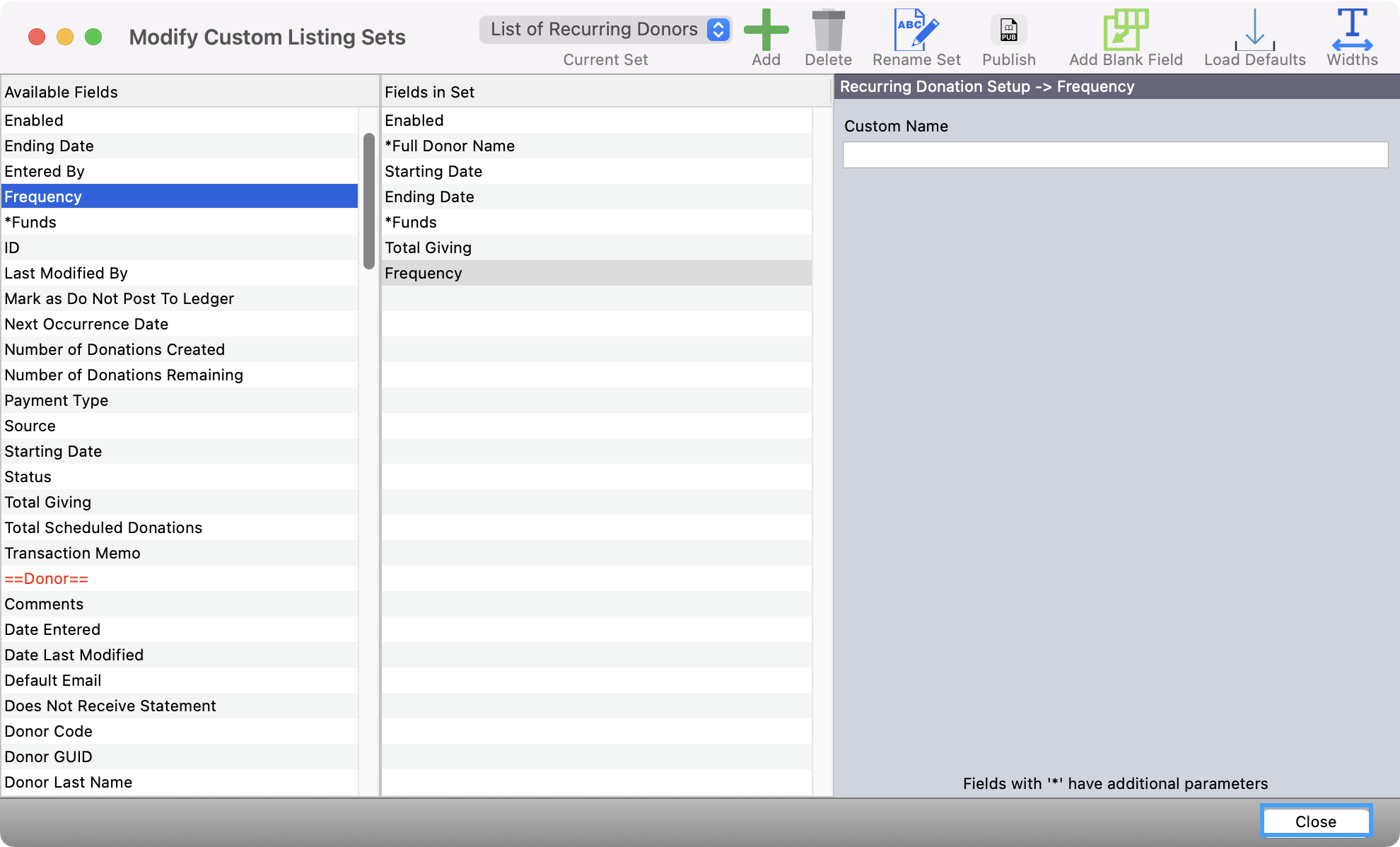Screen dimensions: 1400x847
Task: Click the Load Defaults arrow icon
Action: 1254,30
